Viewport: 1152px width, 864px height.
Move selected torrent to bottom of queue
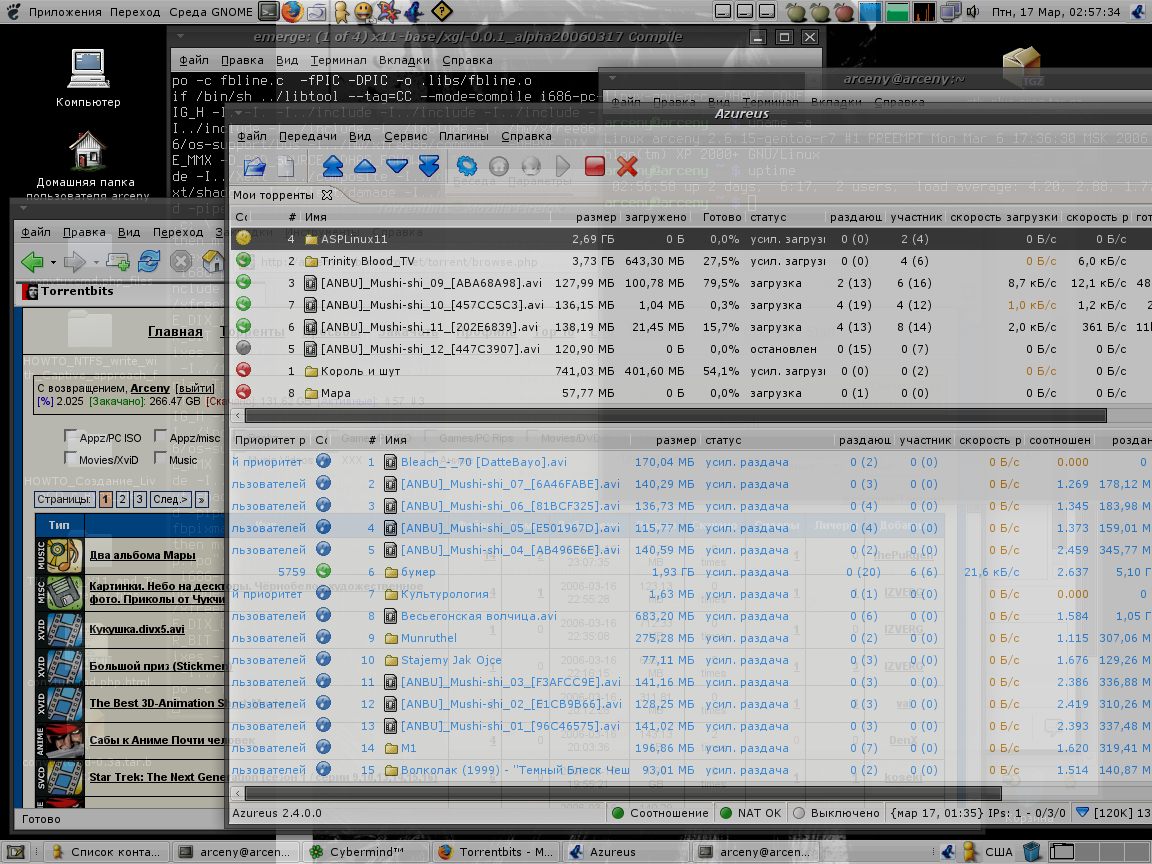(429, 166)
